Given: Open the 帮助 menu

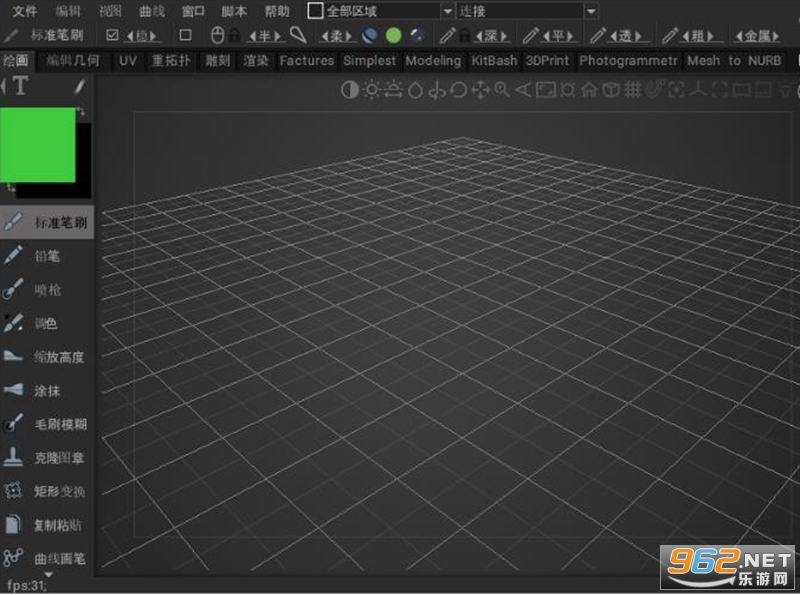Looking at the screenshot, I should tap(277, 11).
